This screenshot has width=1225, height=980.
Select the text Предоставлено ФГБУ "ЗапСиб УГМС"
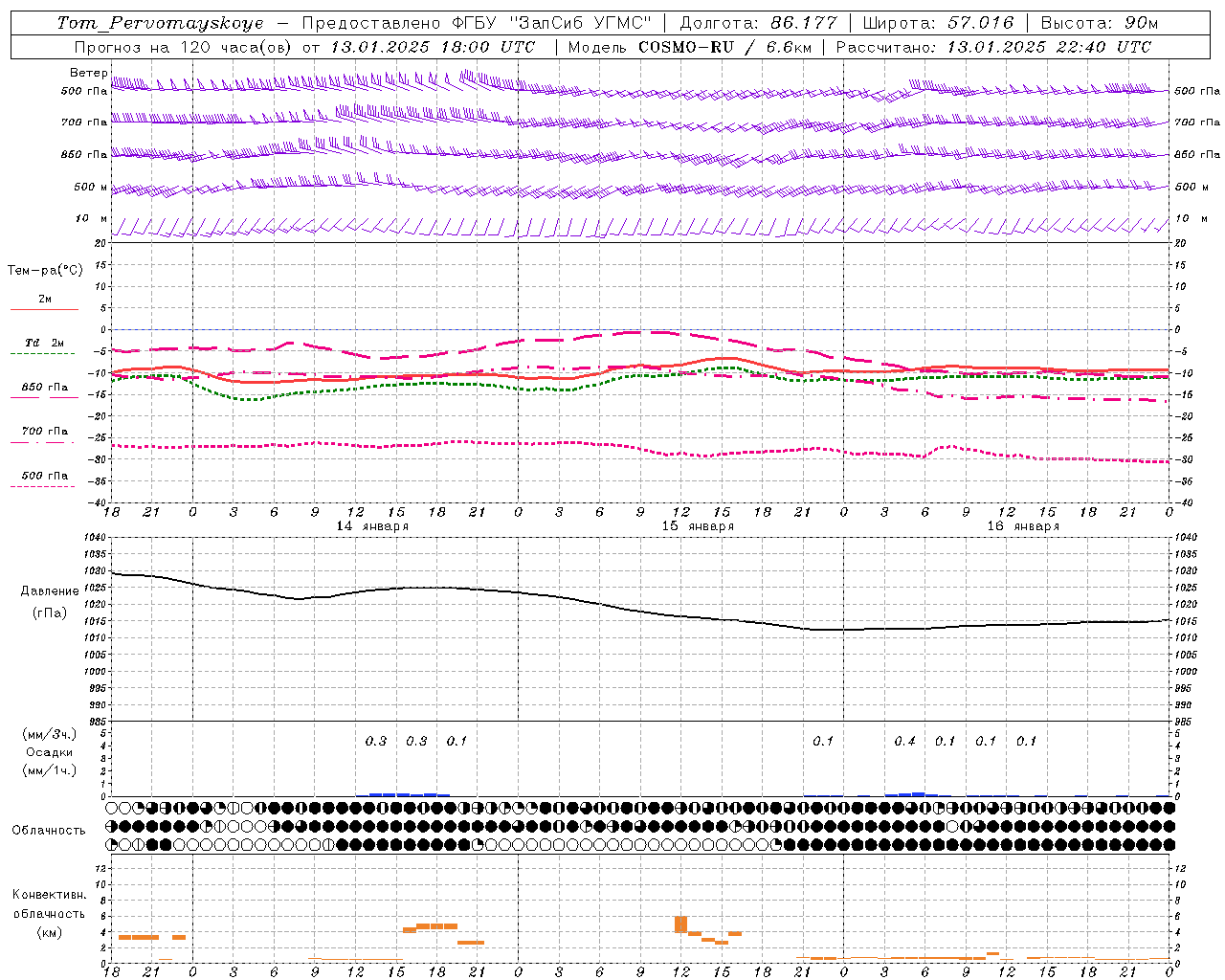point(477,23)
